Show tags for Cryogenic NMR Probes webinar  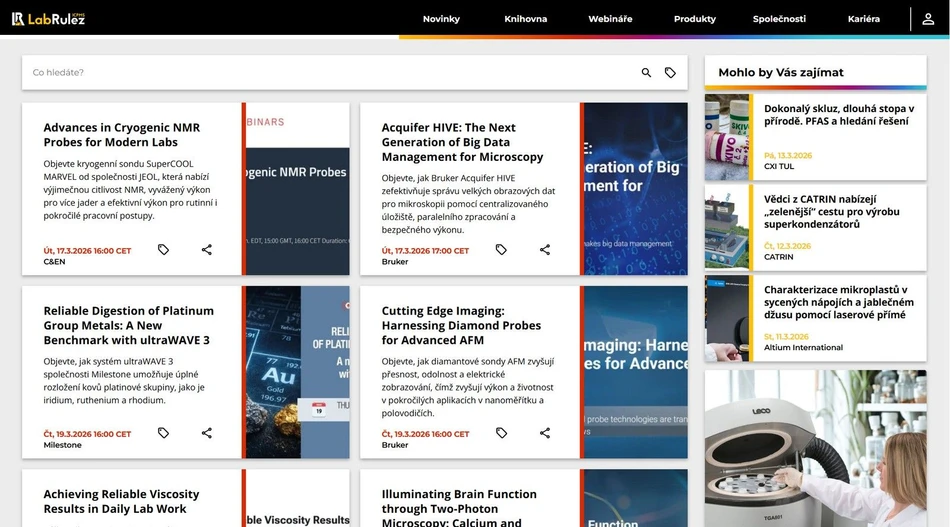(163, 250)
